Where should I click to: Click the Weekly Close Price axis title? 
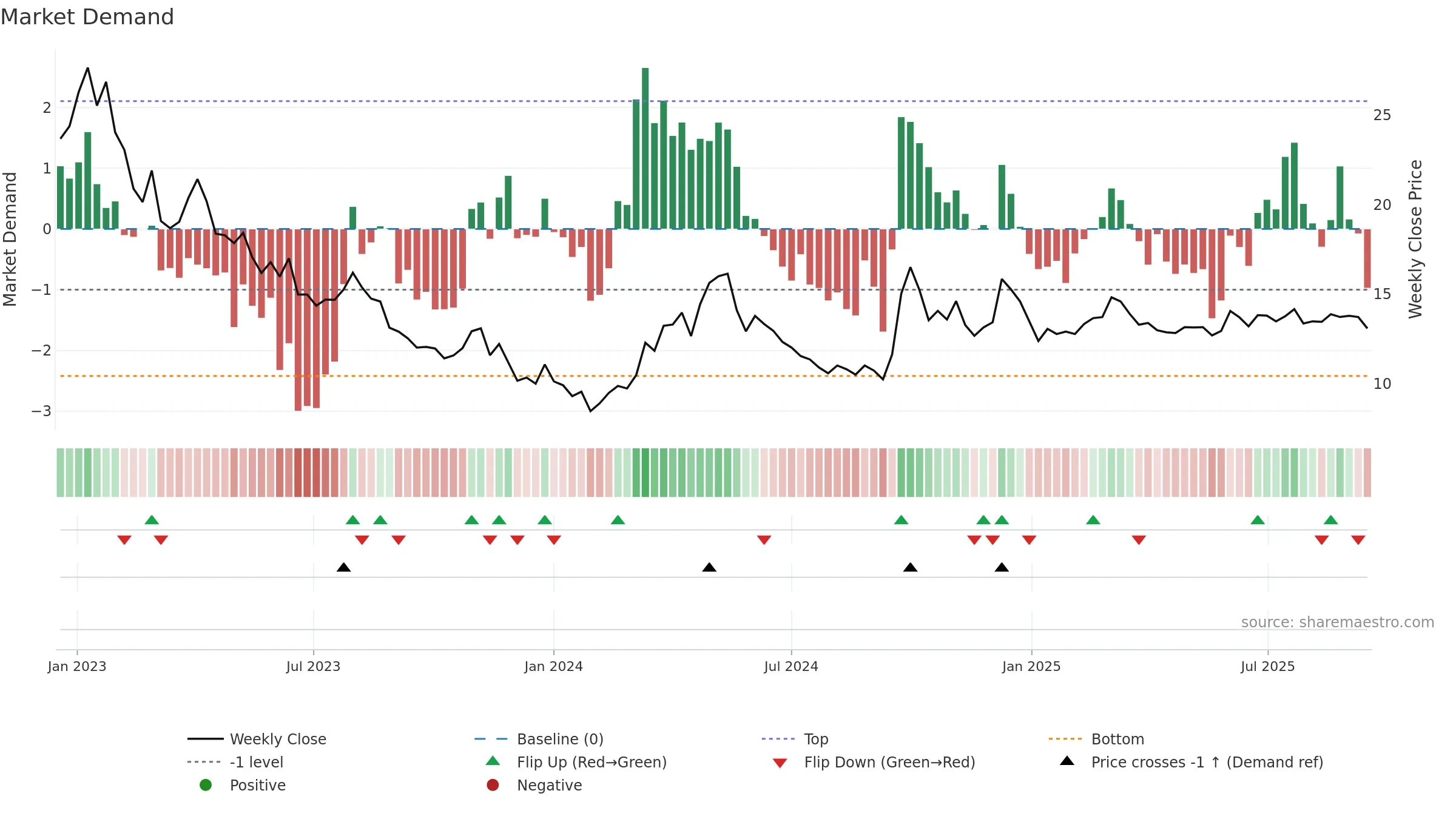pyautogui.click(x=1415, y=239)
